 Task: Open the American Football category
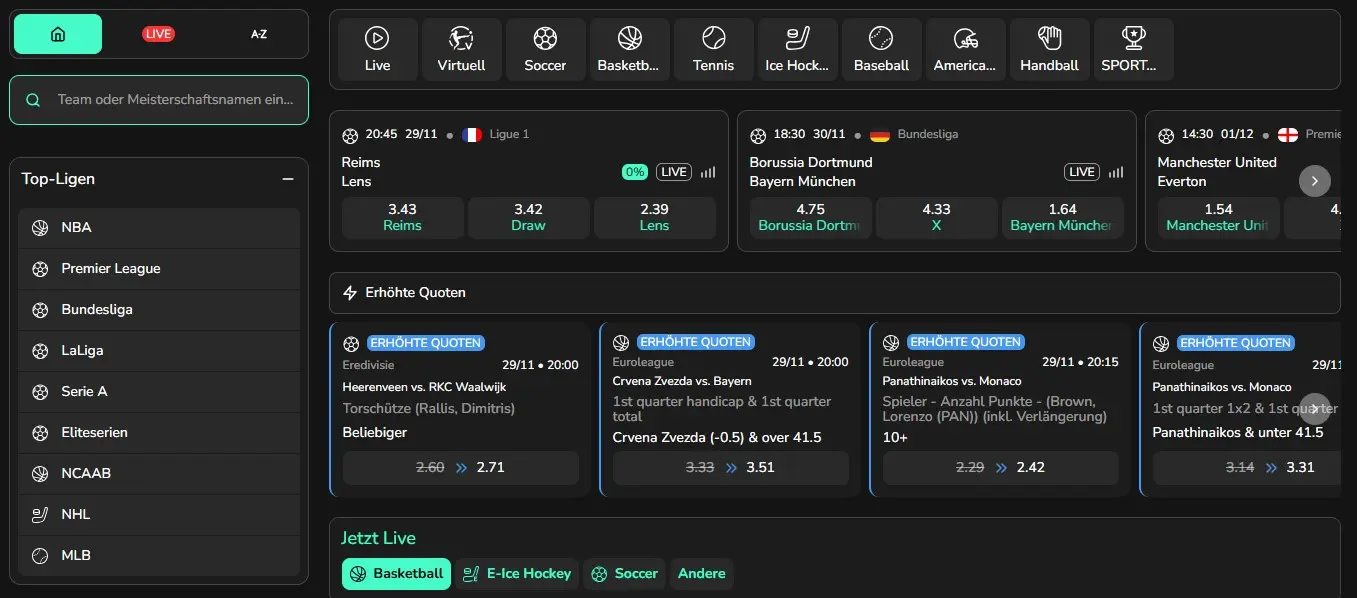pos(966,49)
